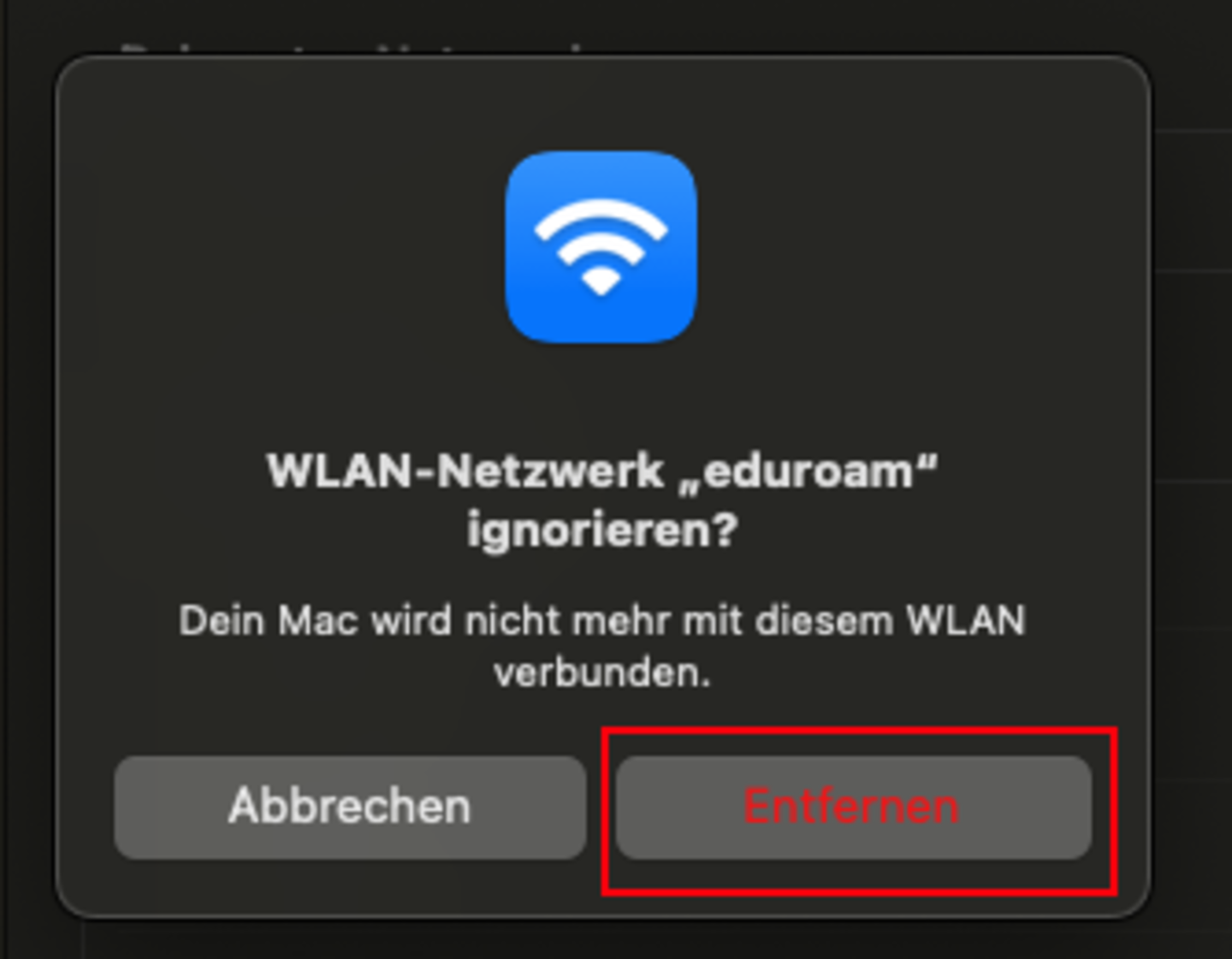This screenshot has width=1232, height=959.
Task: Click the dimmed background behind the dialog
Action: [x=1193, y=513]
